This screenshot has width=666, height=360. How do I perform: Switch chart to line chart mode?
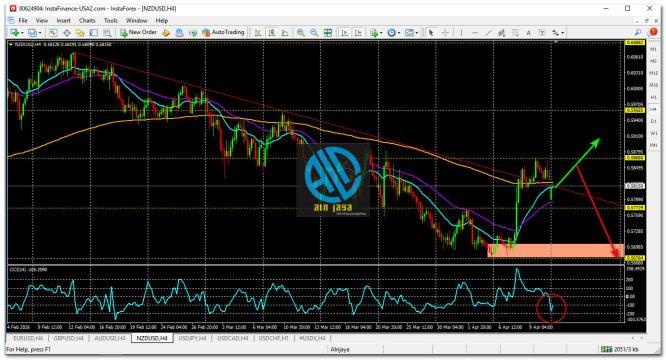pos(285,32)
